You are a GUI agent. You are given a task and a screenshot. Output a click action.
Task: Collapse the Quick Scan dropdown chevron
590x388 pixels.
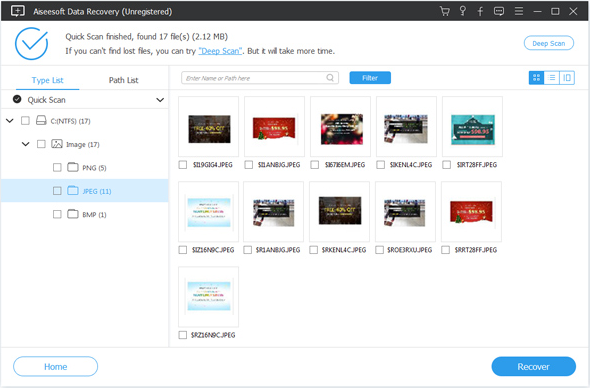(x=160, y=100)
